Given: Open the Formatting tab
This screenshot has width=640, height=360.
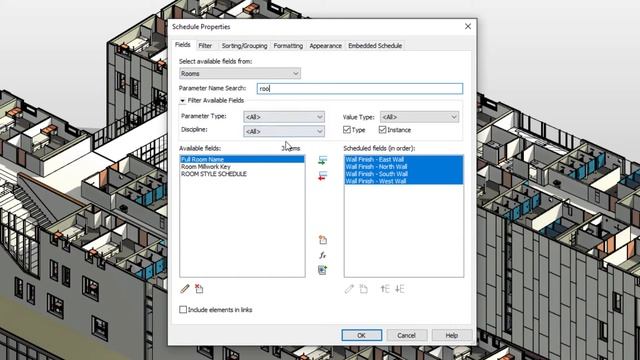Looking at the screenshot, I should (288, 46).
